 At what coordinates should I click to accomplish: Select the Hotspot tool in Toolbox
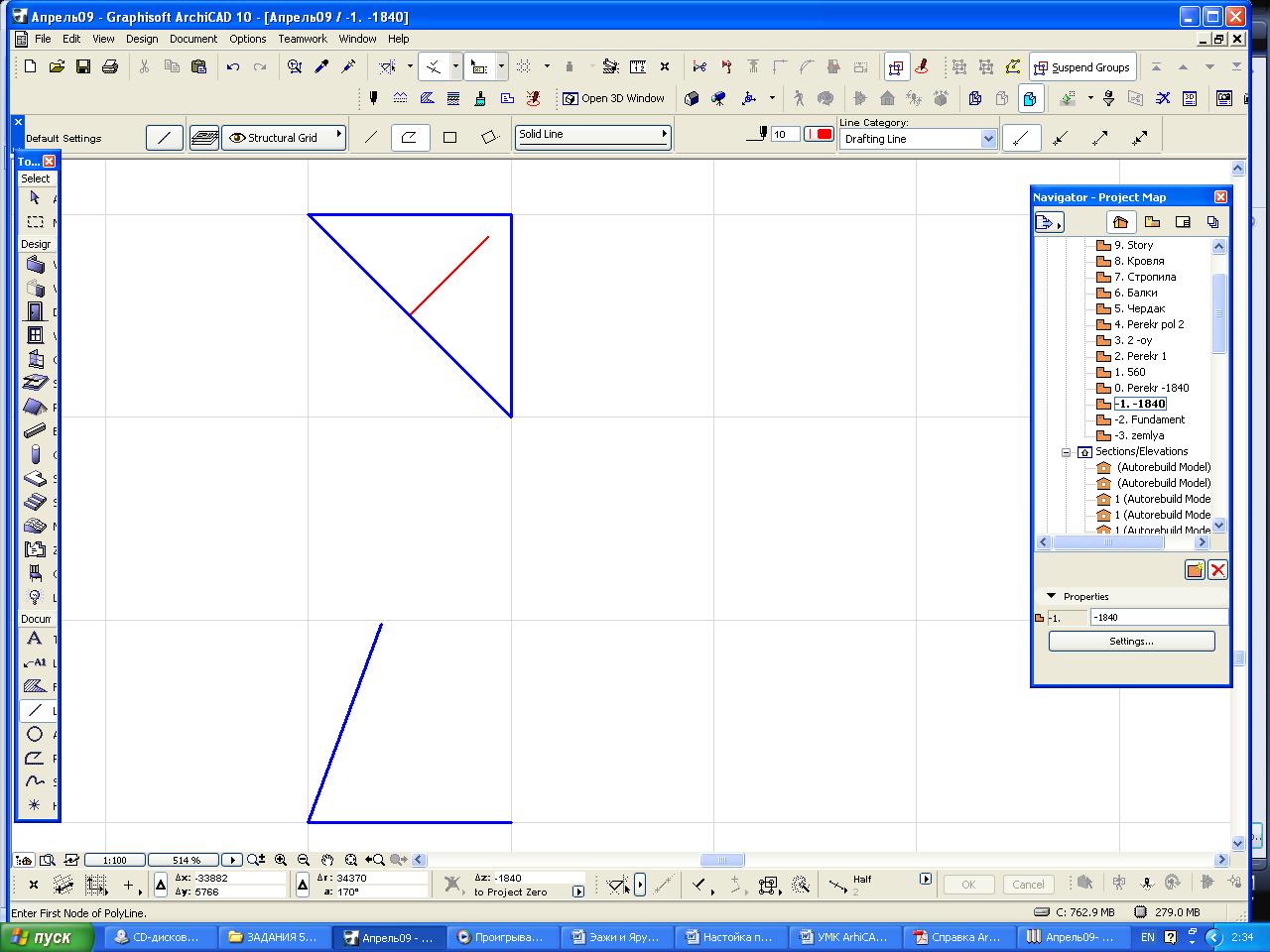point(35,805)
